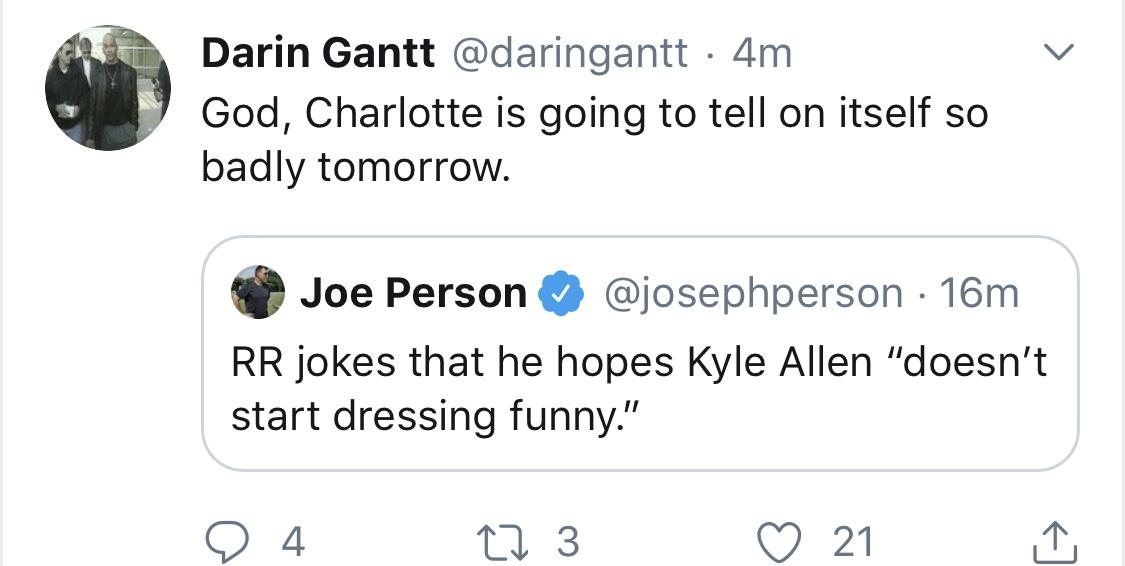Click Joe Person's blue verified badge
This screenshot has width=1125, height=566.
pyautogui.click(x=563, y=294)
